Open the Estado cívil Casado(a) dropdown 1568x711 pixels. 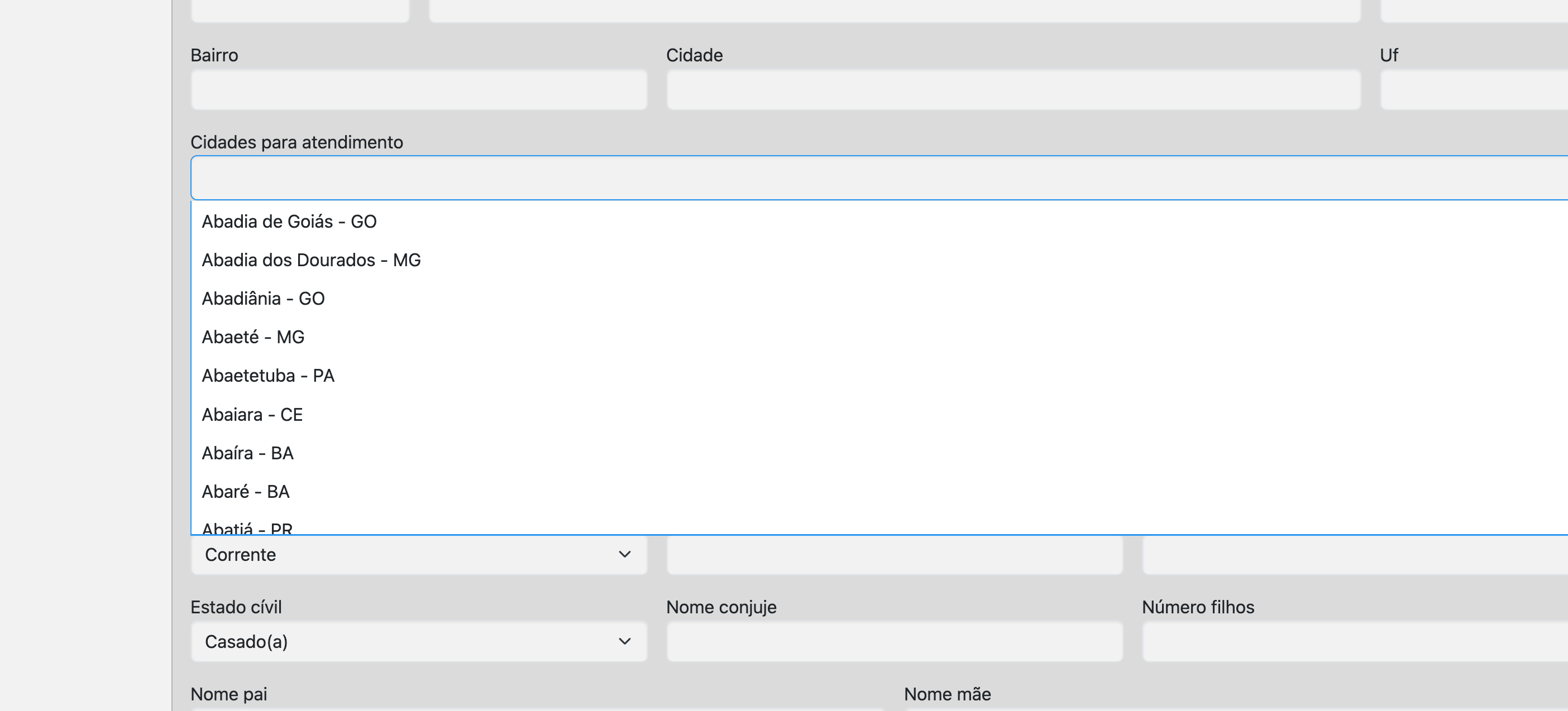(x=419, y=642)
